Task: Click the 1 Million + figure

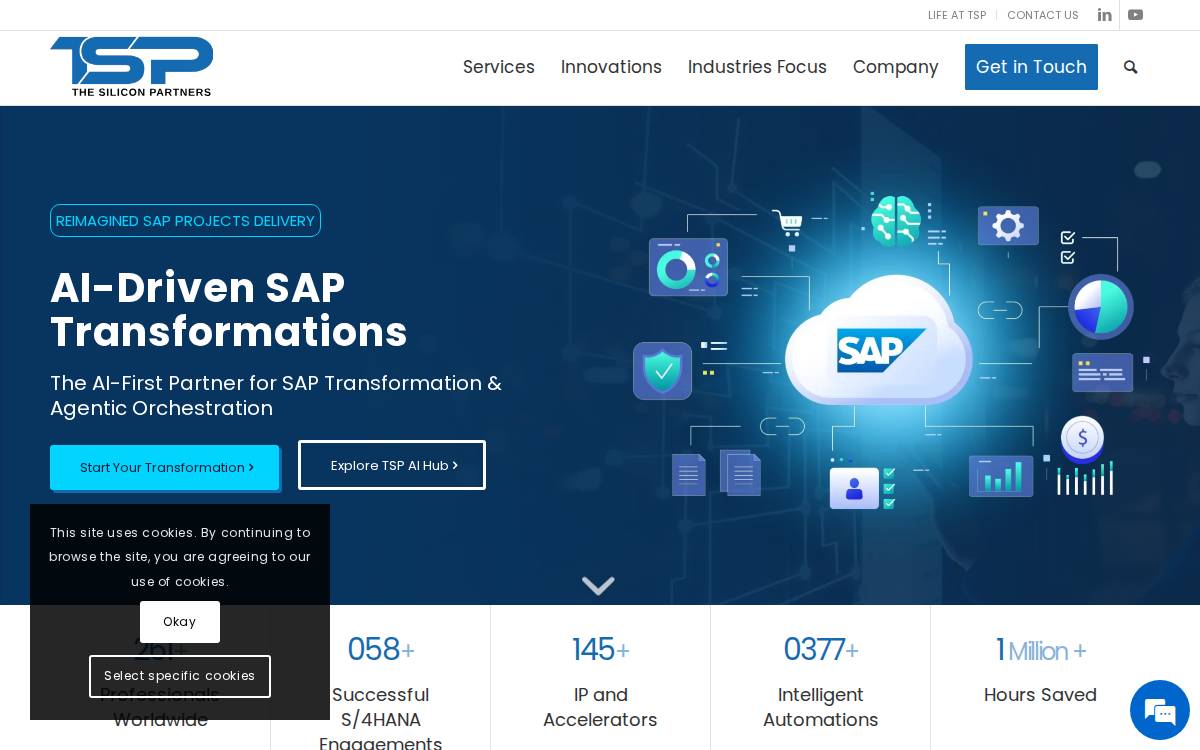Action: click(1040, 650)
